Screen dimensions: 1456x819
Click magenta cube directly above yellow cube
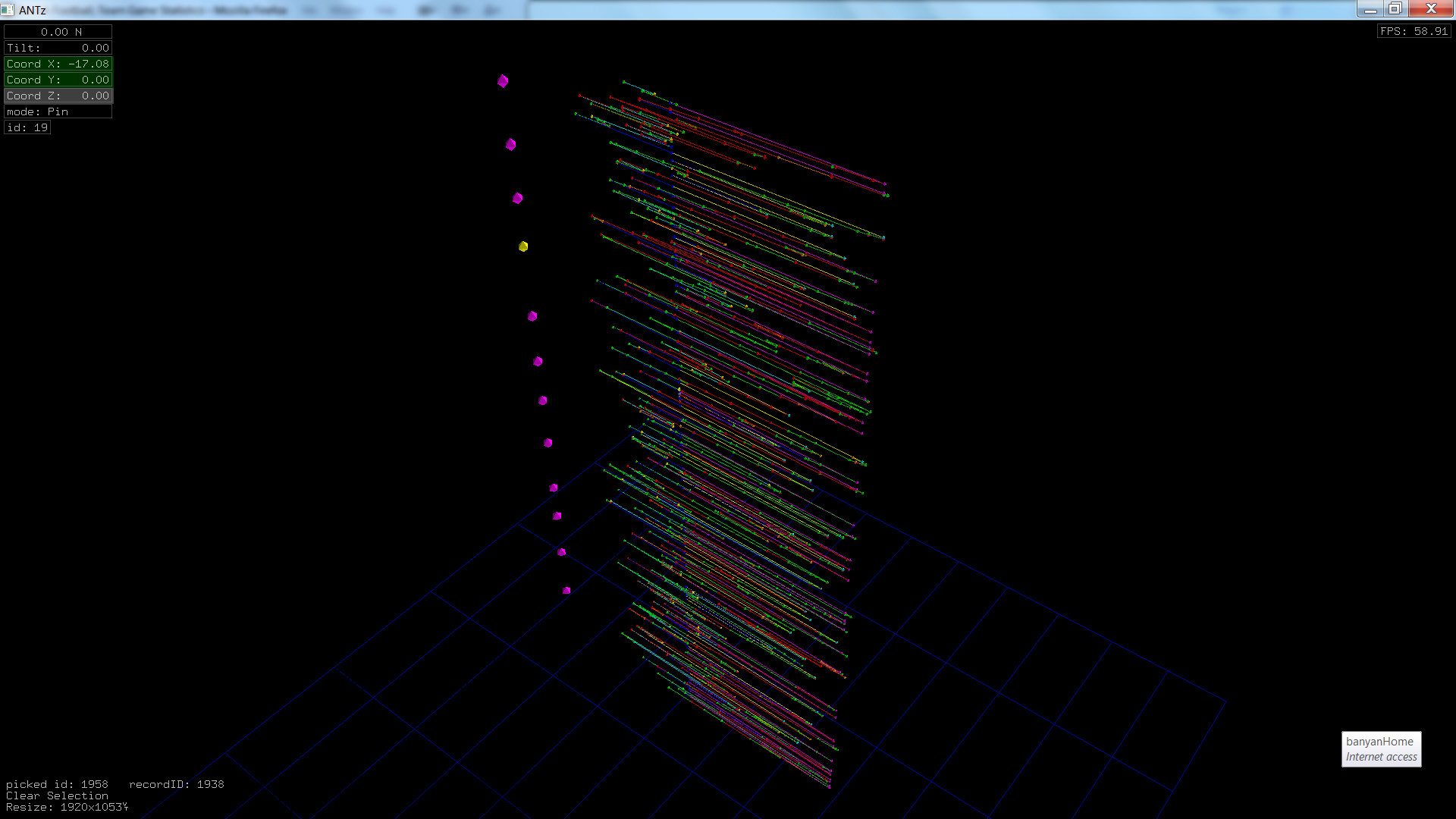[x=518, y=198]
